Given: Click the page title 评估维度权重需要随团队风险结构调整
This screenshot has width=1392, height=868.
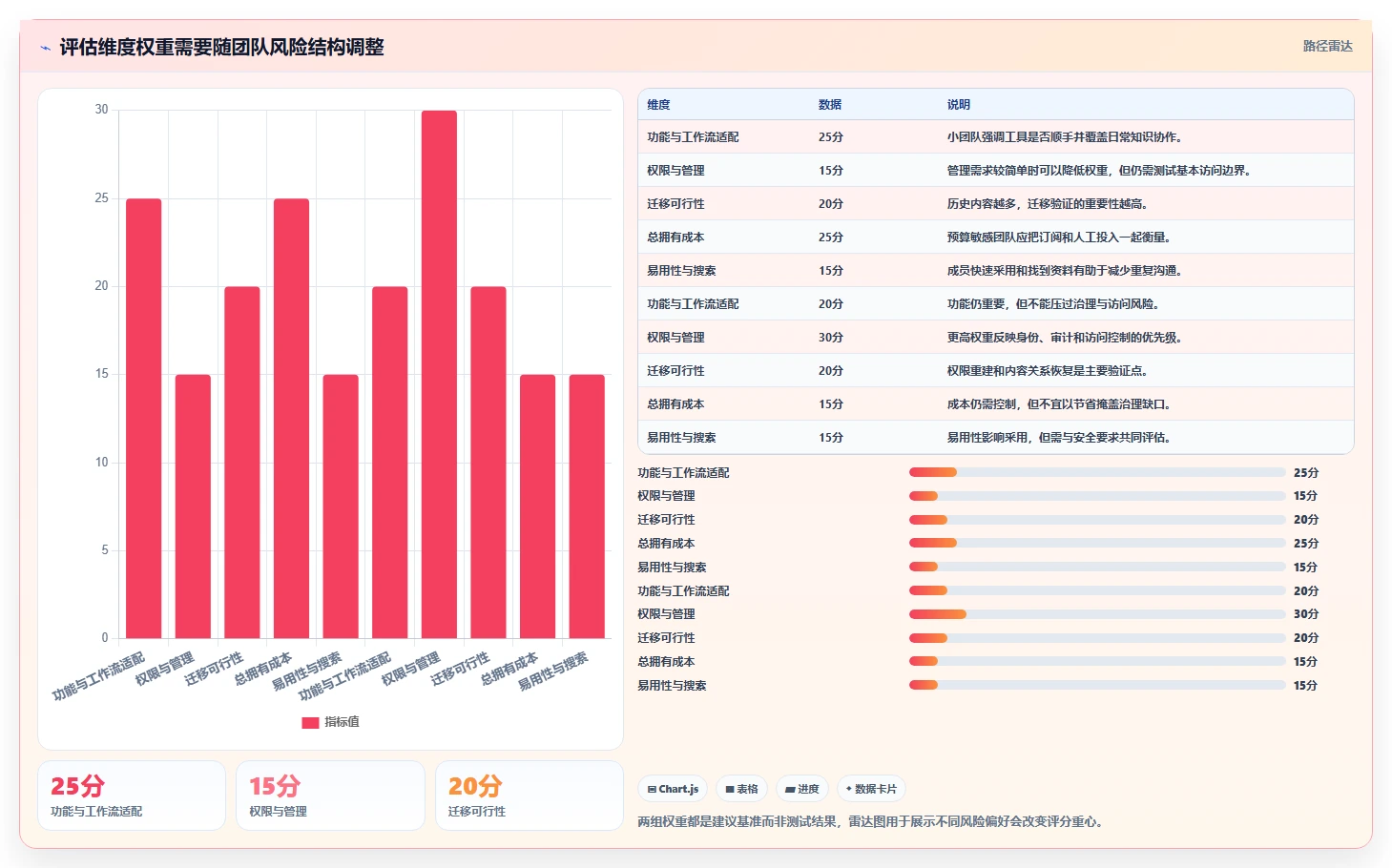Looking at the screenshot, I should click(x=221, y=47).
